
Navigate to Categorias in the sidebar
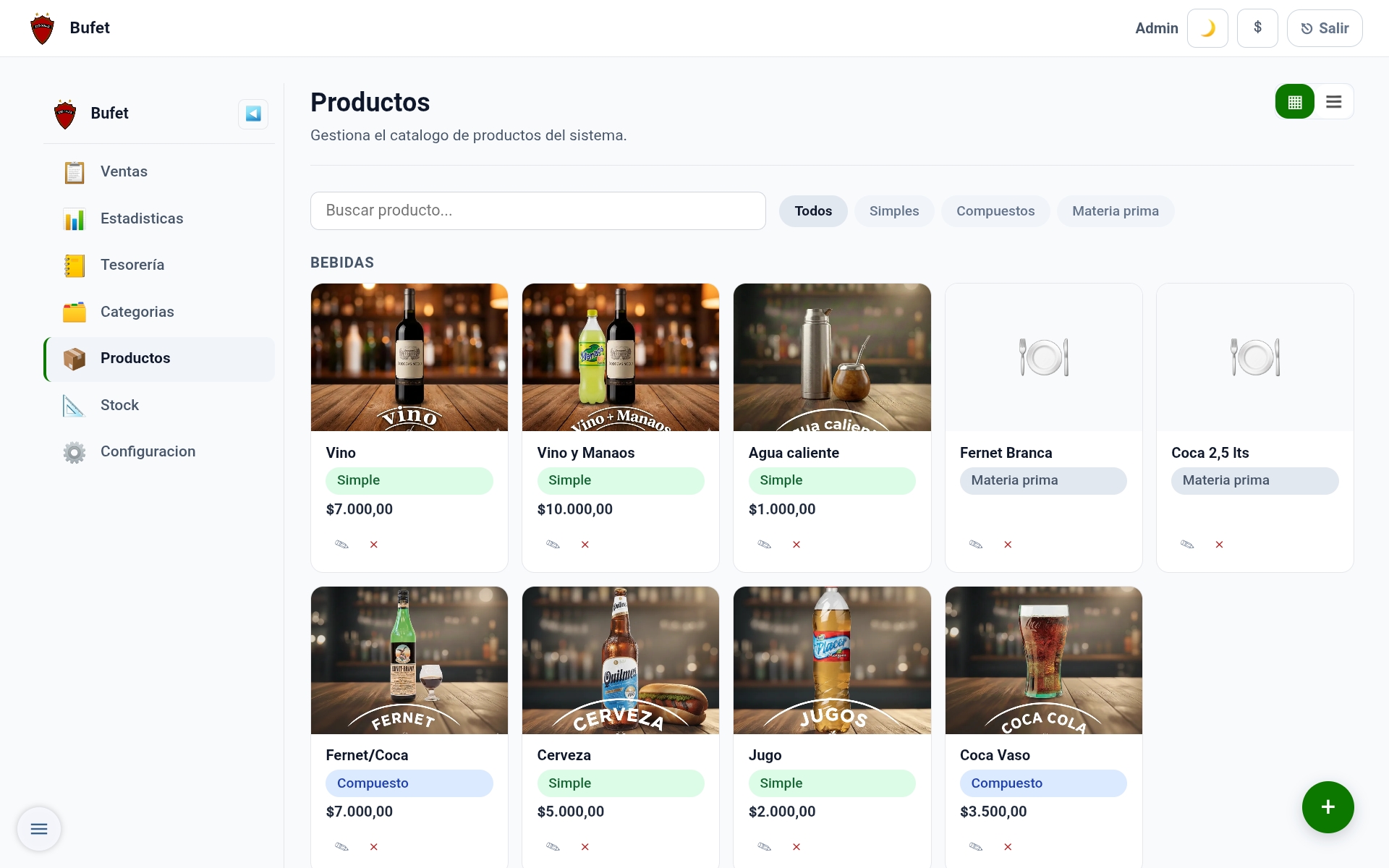pos(159,312)
